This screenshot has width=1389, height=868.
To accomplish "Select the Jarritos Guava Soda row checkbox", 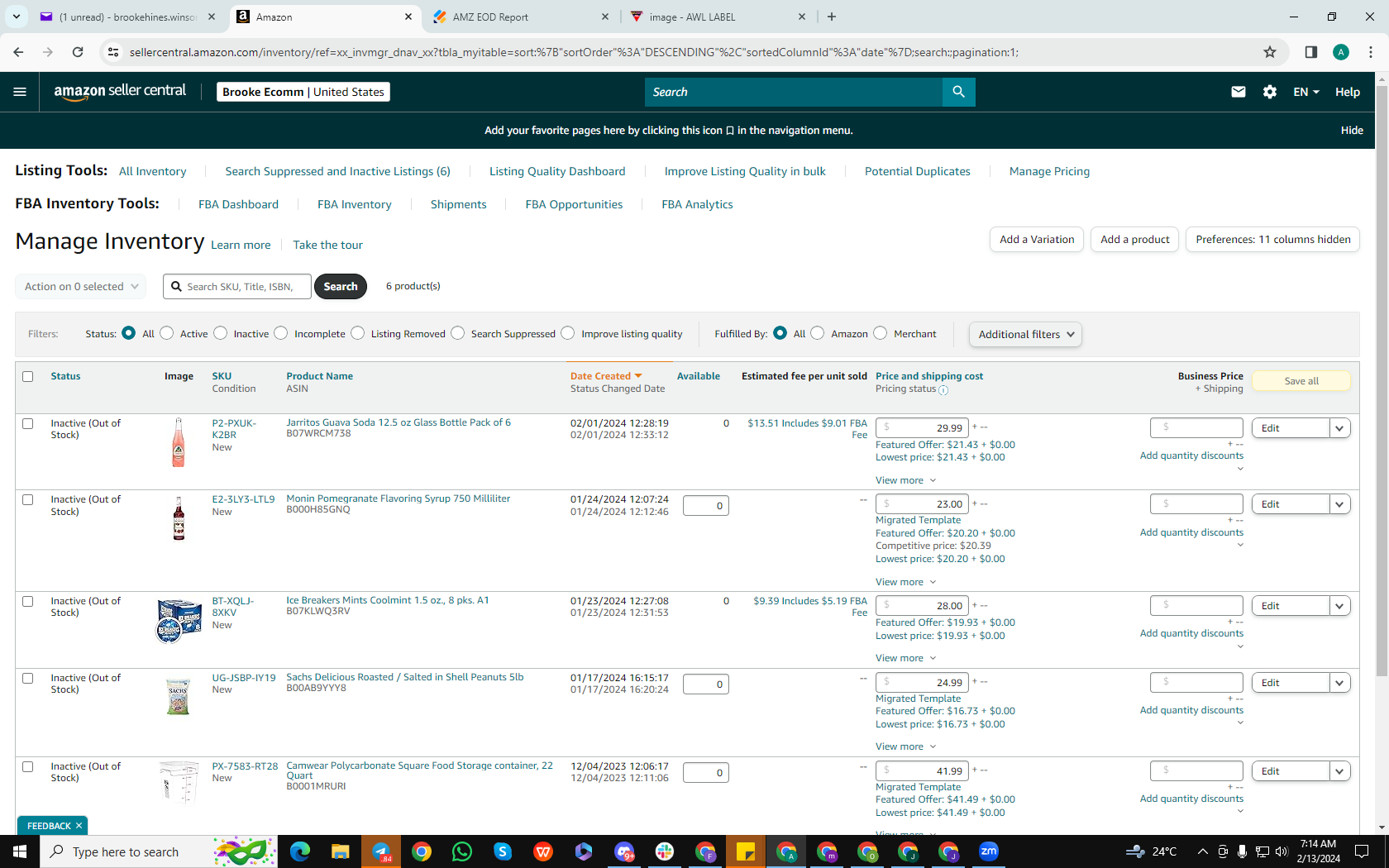I will (27, 423).
